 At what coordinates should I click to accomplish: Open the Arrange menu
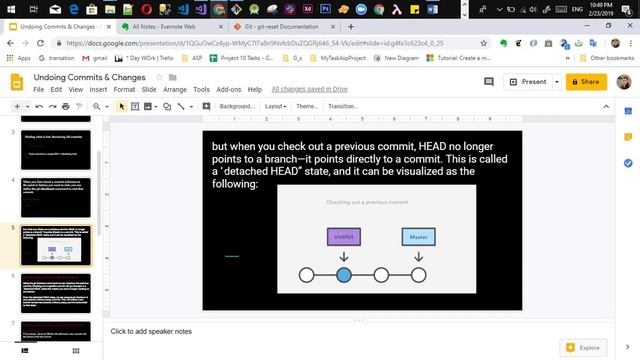coord(175,89)
